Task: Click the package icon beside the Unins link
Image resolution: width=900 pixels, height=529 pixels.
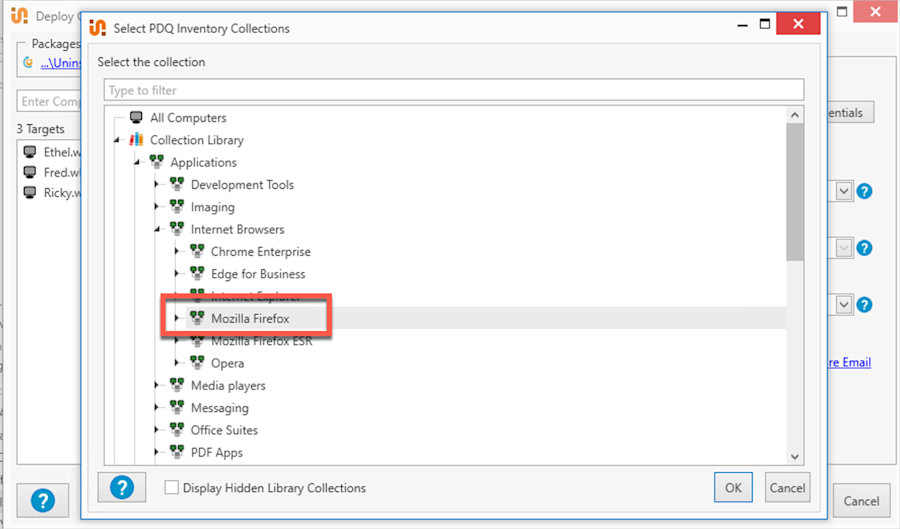Action: [x=28, y=63]
